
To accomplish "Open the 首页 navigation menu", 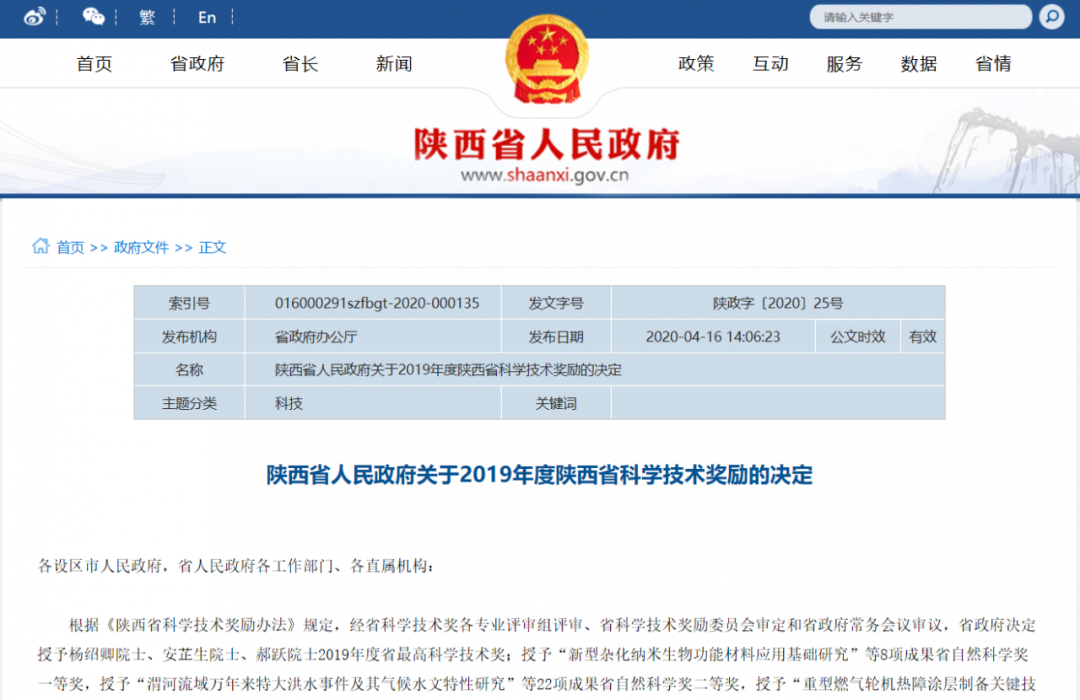I will [95, 64].
